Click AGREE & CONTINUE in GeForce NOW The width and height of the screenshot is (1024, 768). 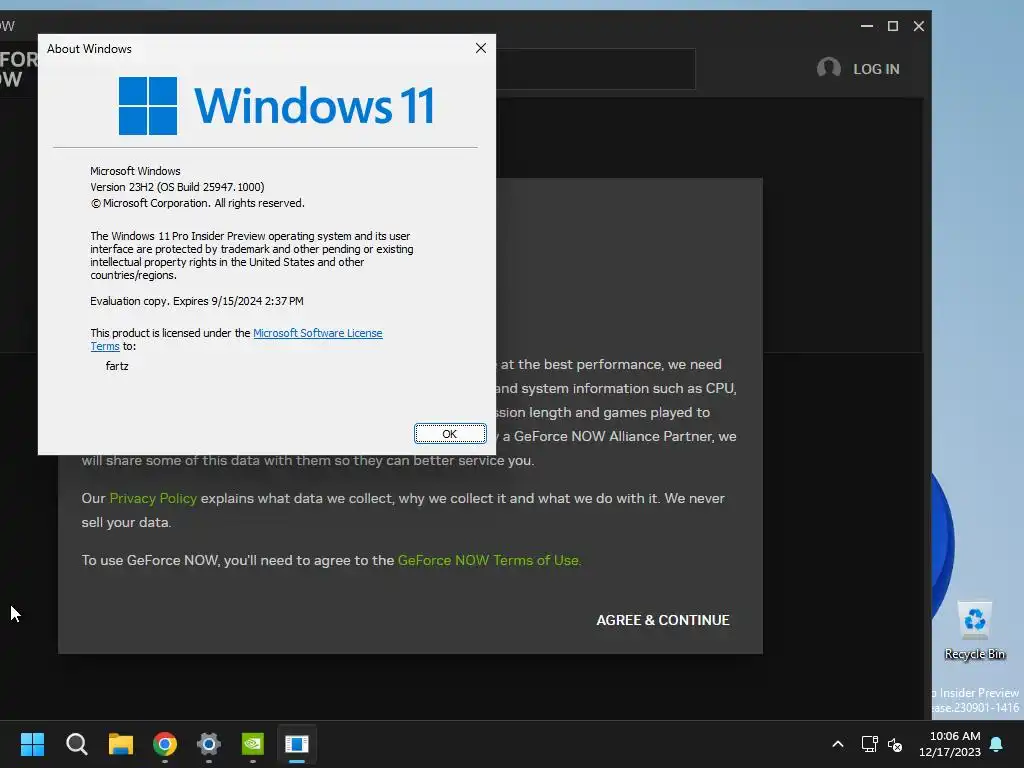(663, 620)
